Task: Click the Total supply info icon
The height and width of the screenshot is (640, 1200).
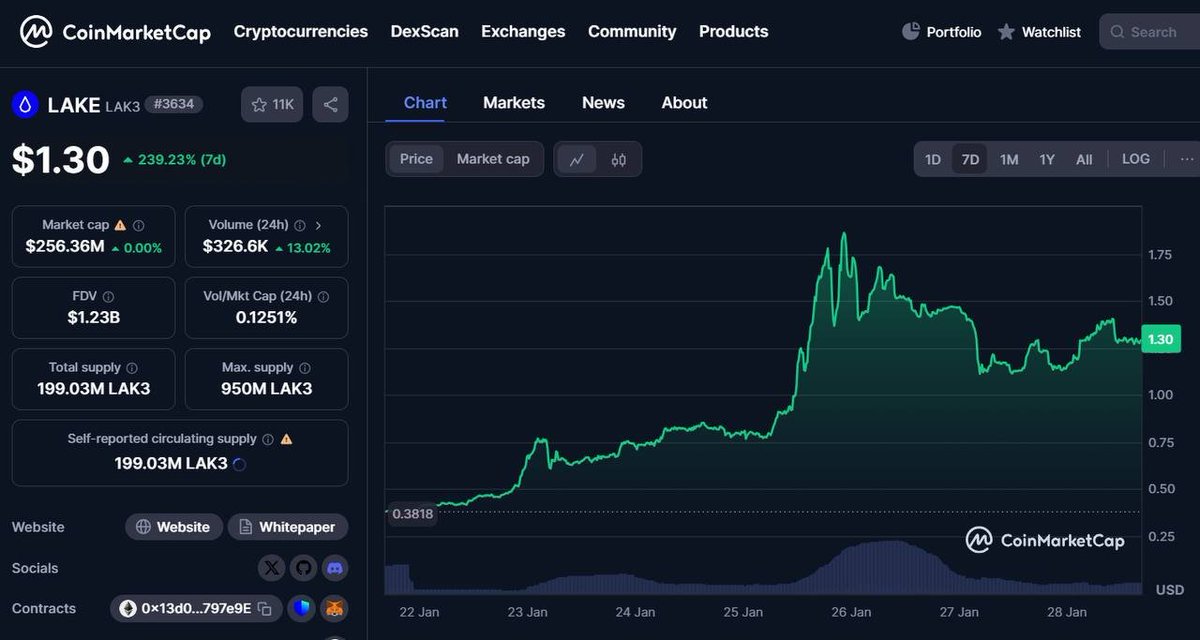Action: click(x=132, y=368)
